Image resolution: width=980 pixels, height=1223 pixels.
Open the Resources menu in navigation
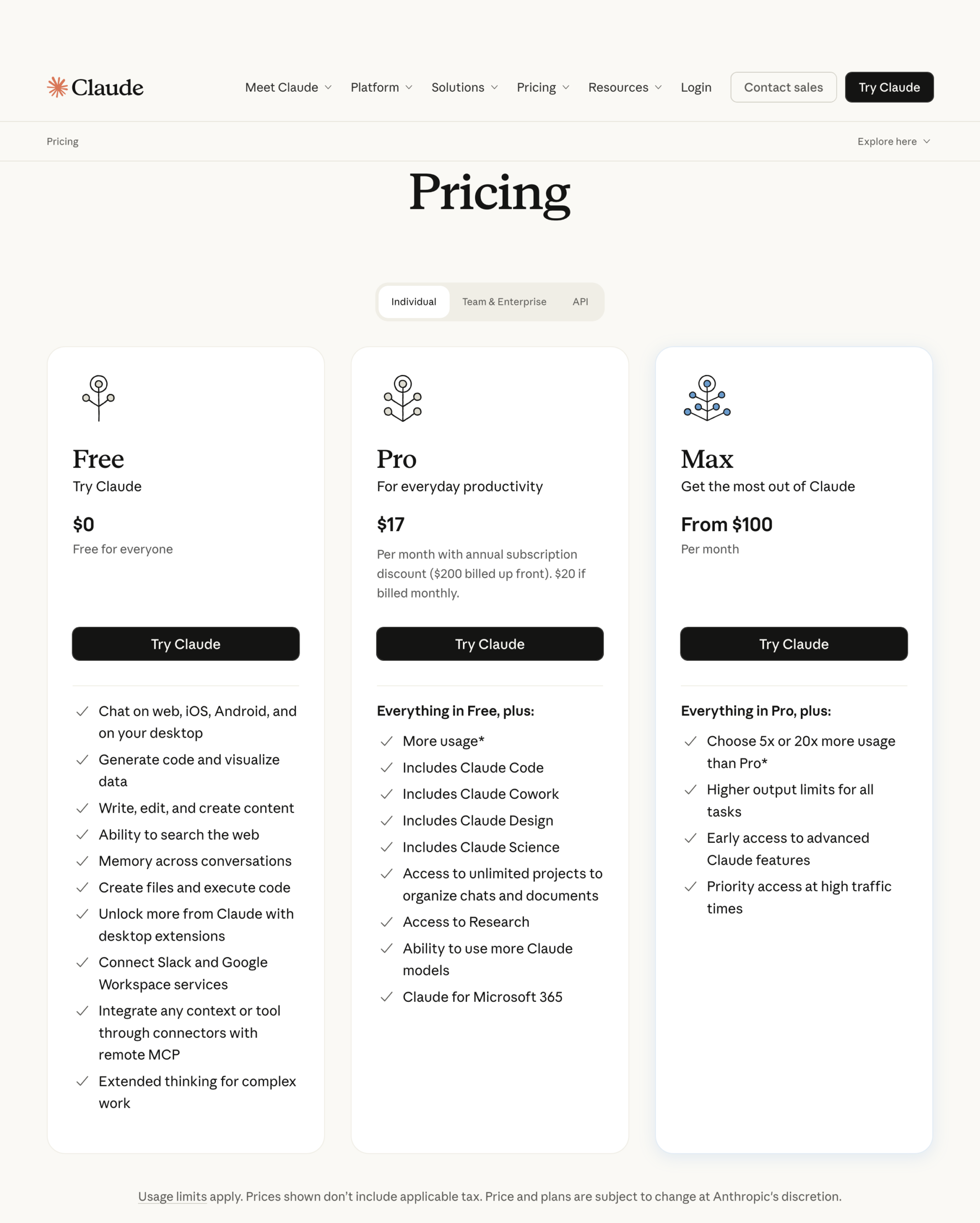coord(625,87)
